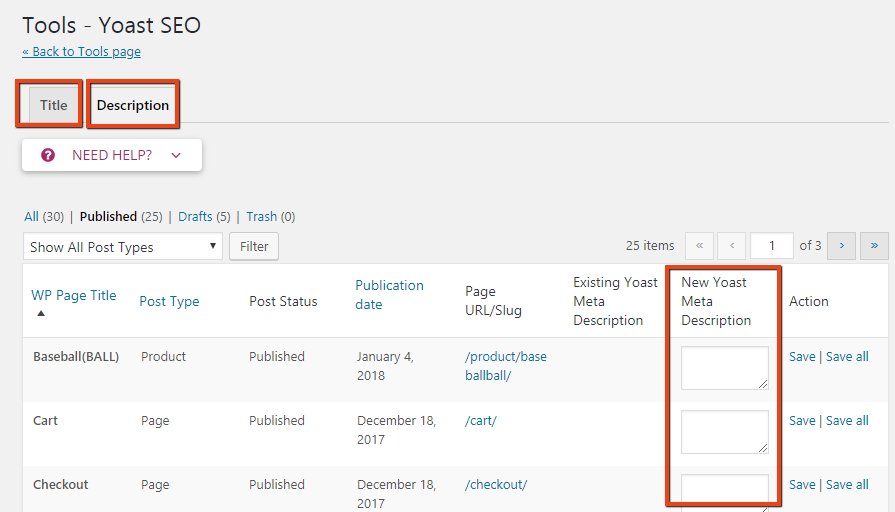Click the Checkout page title text
The height and width of the screenshot is (512, 895).
[61, 485]
